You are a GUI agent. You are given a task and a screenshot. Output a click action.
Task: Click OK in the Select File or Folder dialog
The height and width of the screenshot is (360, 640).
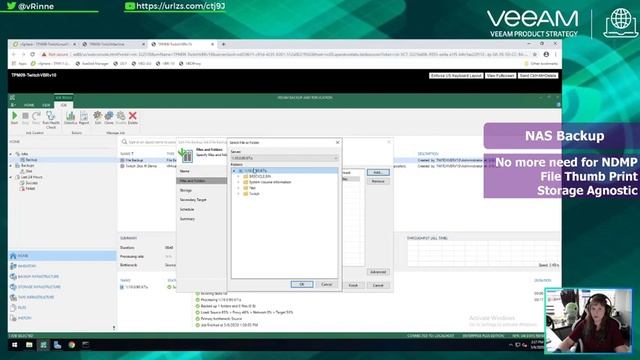[x=302, y=284]
